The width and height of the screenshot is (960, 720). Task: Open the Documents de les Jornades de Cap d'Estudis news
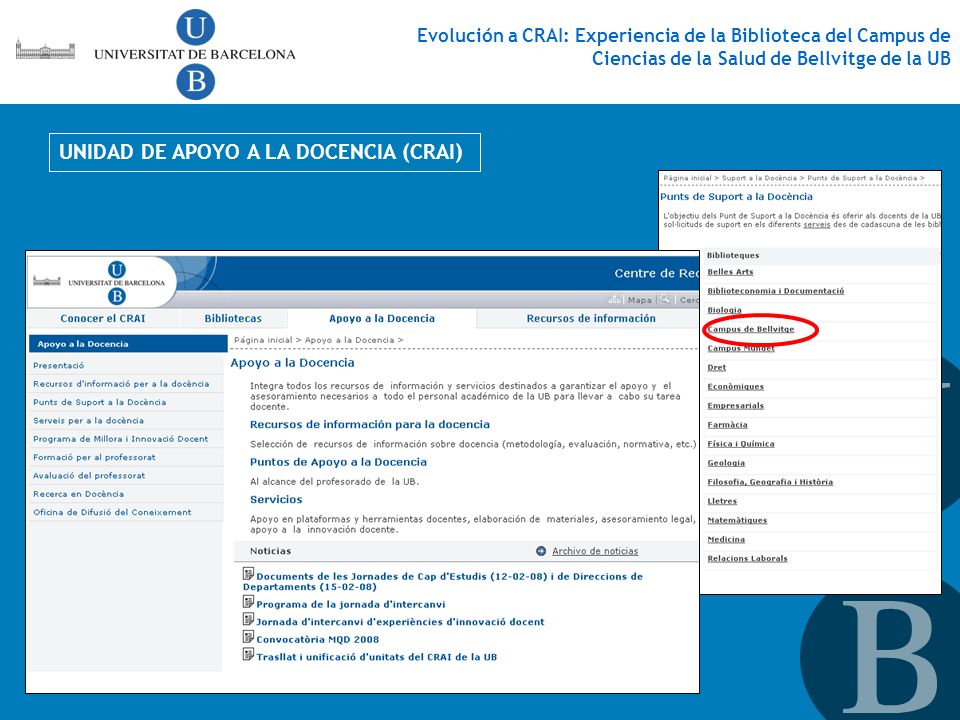pyautogui.click(x=443, y=582)
